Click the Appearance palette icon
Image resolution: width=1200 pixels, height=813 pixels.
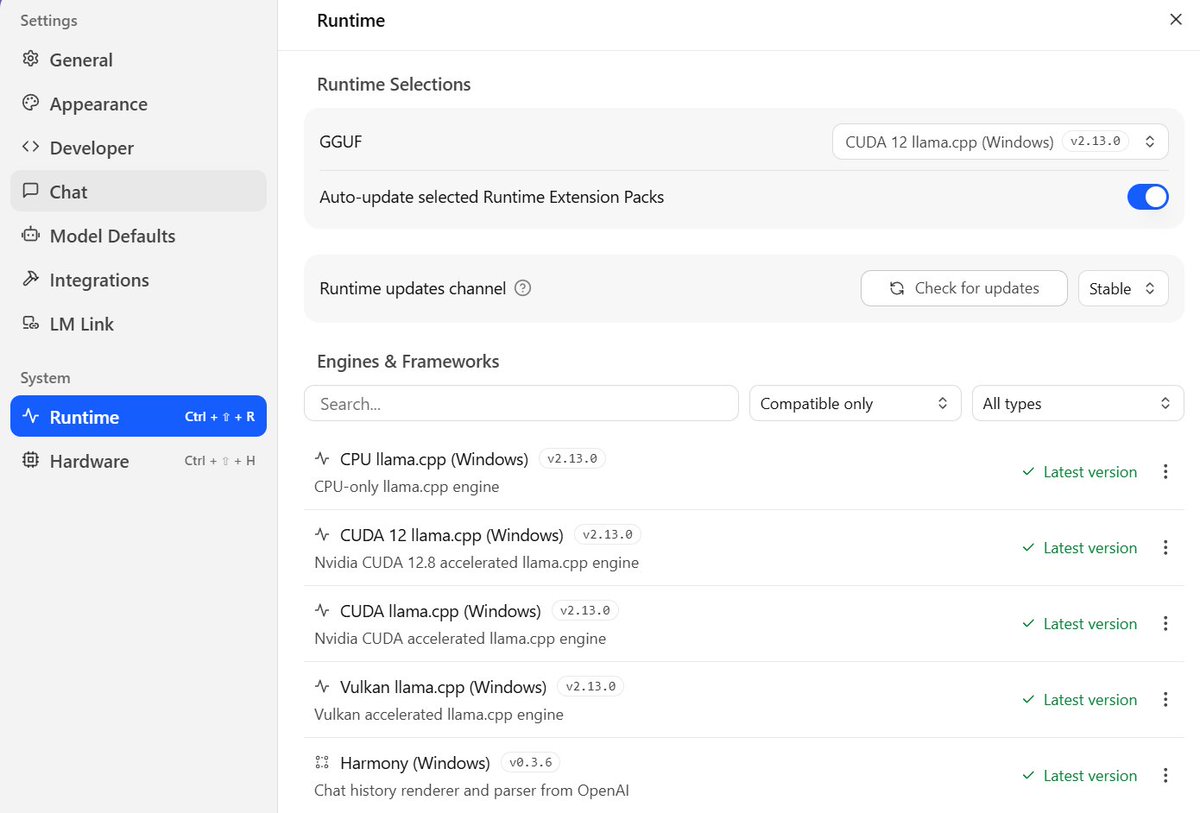(31, 104)
